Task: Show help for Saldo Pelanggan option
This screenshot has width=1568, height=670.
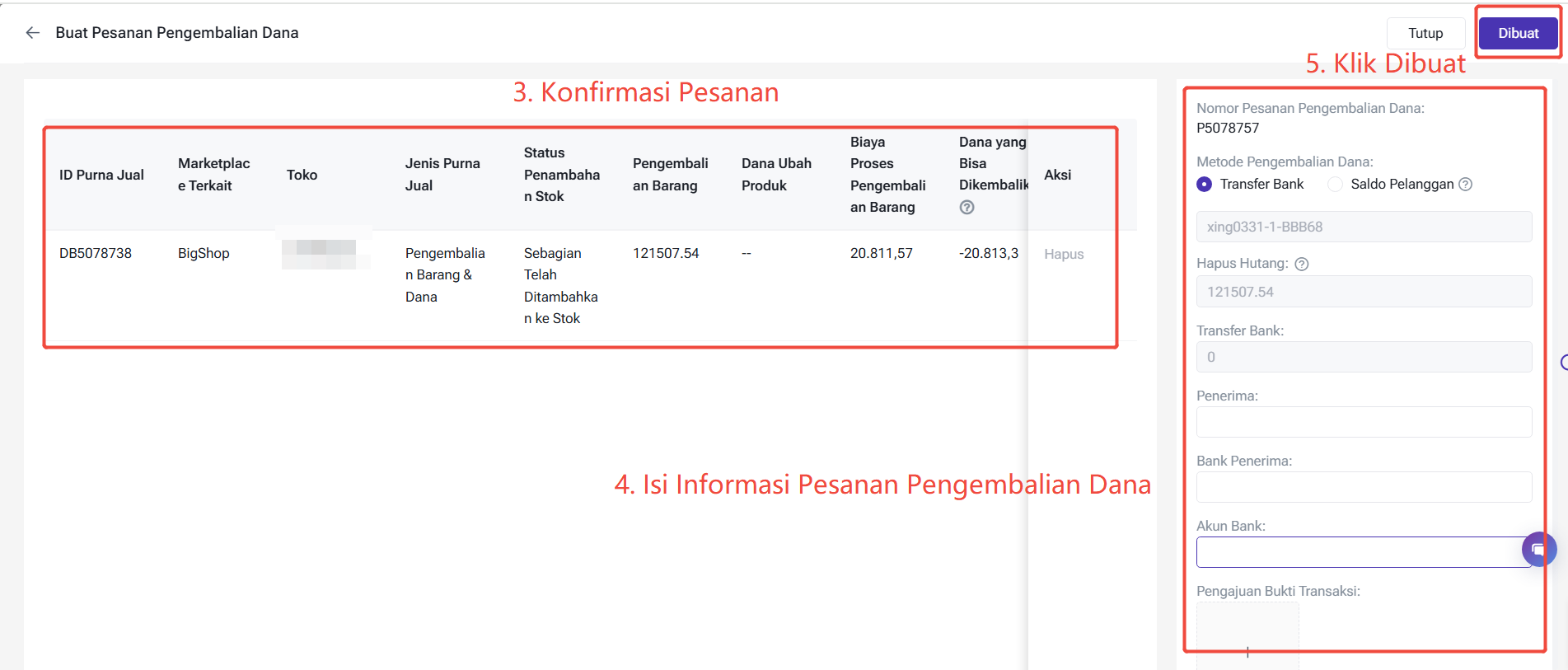Action: (x=1465, y=185)
